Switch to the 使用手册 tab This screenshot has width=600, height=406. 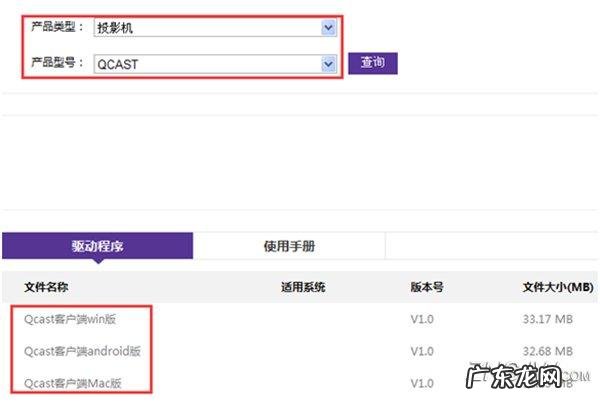tap(289, 246)
